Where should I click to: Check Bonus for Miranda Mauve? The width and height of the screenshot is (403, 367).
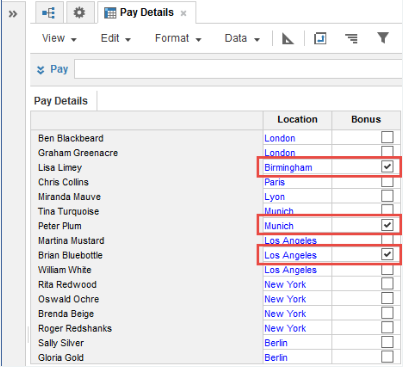point(387,196)
